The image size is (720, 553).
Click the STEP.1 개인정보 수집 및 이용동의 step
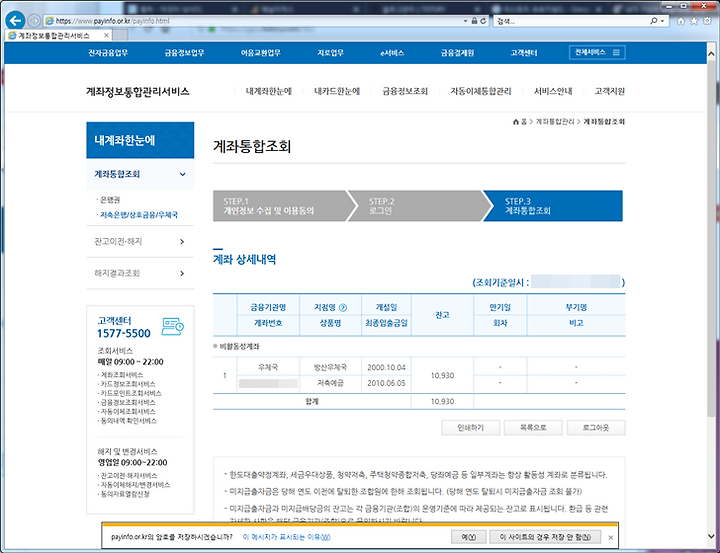click(282, 206)
